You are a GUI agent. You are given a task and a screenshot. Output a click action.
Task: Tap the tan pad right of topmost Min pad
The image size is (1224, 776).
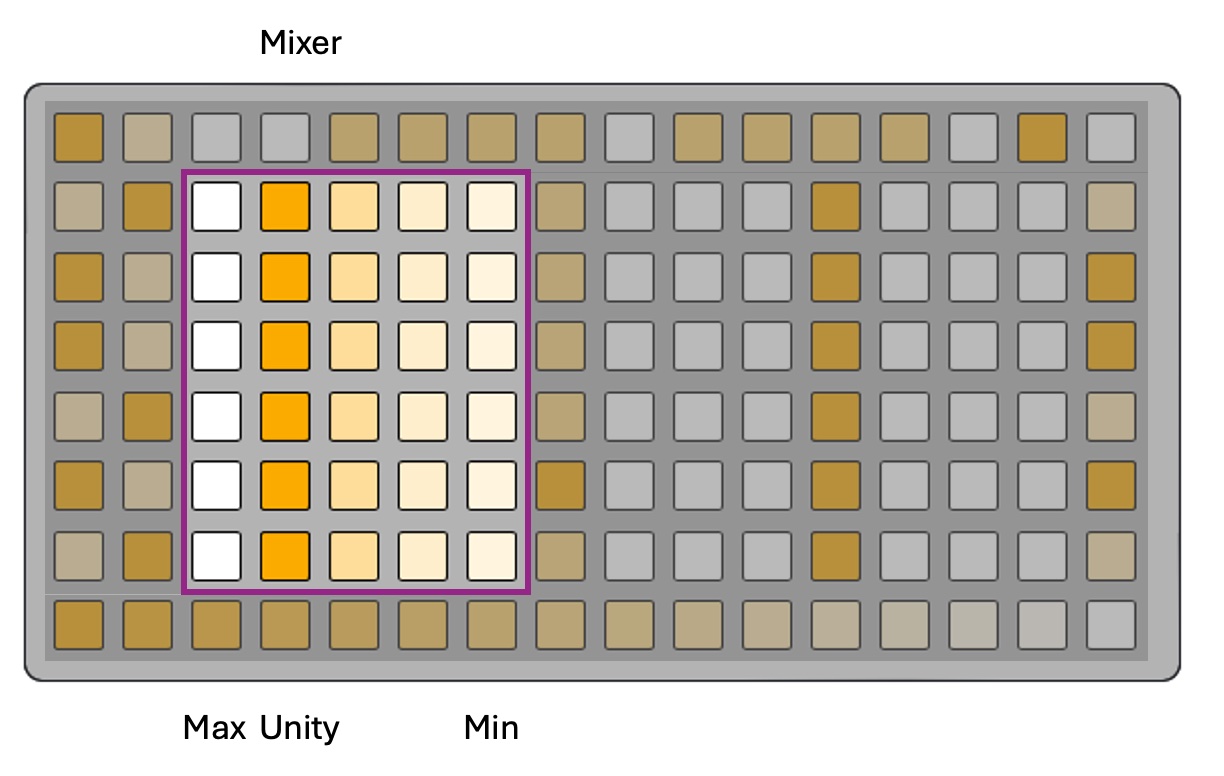pos(561,207)
